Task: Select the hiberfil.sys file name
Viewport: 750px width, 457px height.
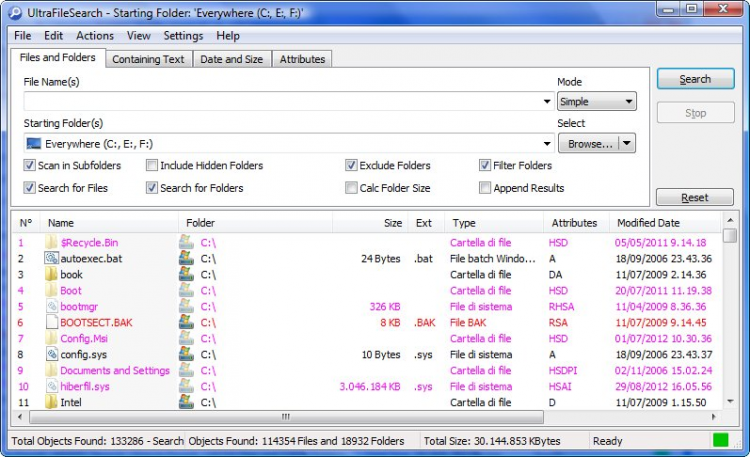Action: (x=85, y=386)
